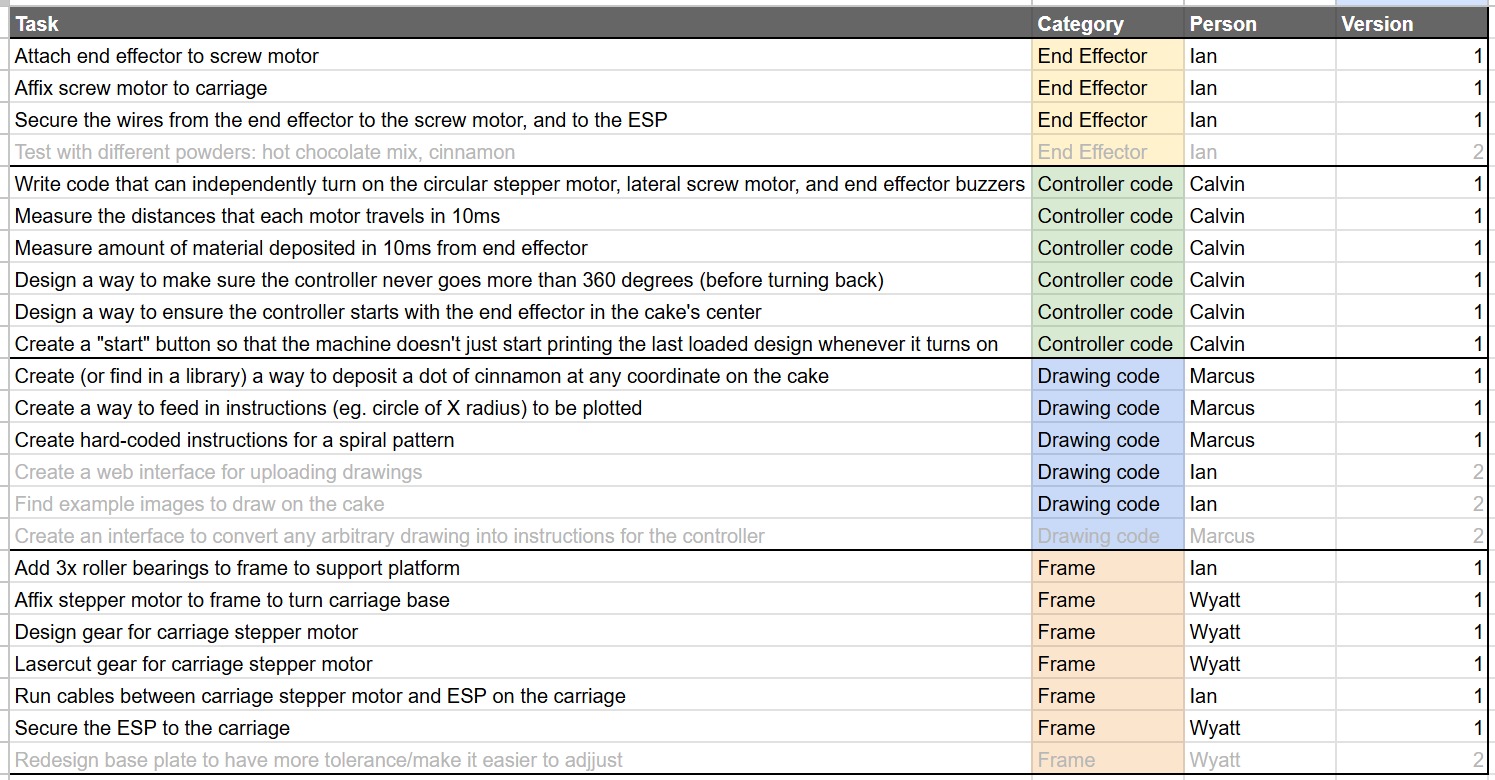This screenshot has width=1495, height=780.
Task: Click the Person cell 'Marcus' for the spiral pattern task
Action: (1258, 440)
